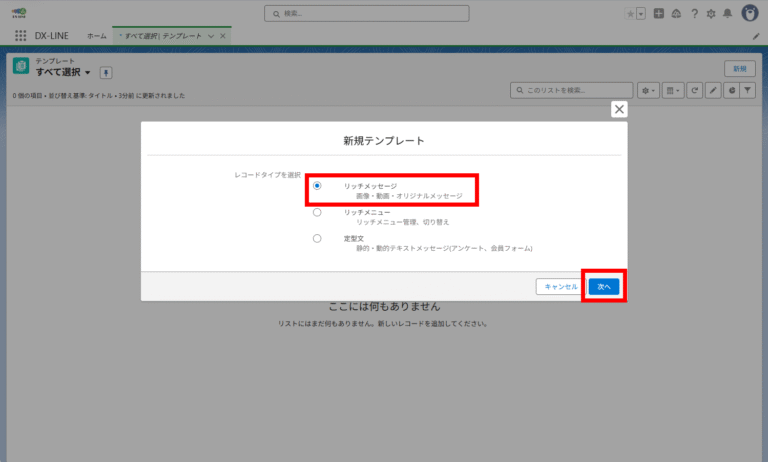Switch to the ホーム tab
Viewport: 768px width, 462px height.
click(97, 35)
